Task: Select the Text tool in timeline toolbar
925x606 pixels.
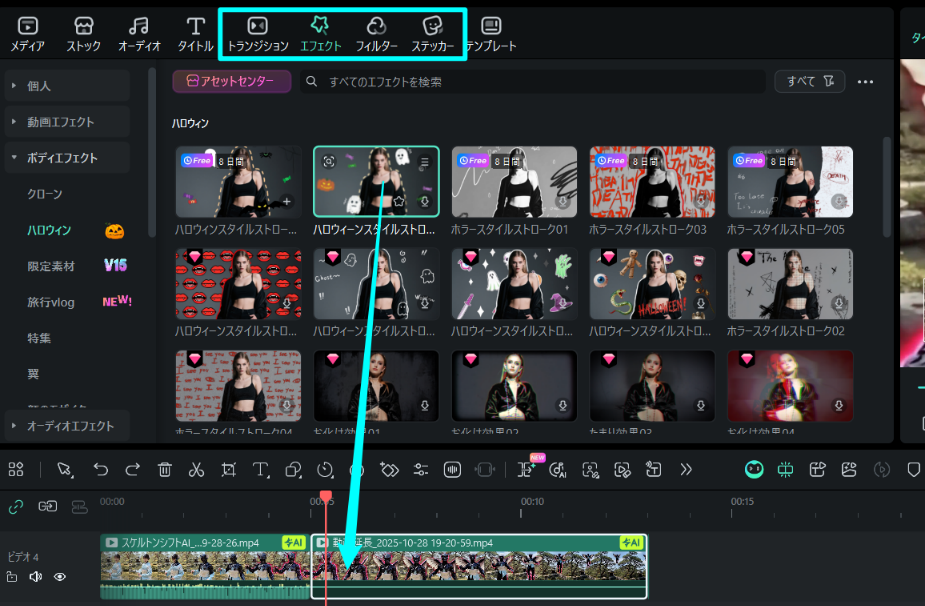Action: click(x=259, y=468)
